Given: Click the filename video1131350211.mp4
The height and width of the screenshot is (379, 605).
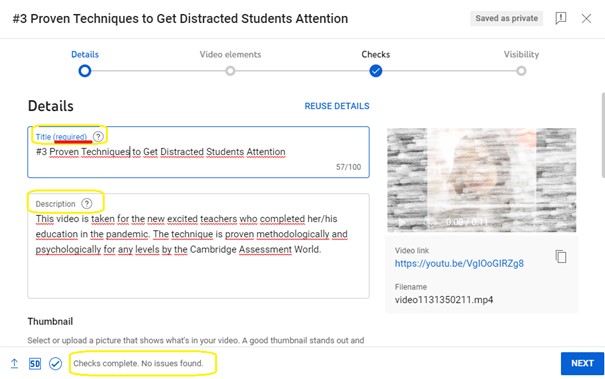Looking at the screenshot, I should [x=444, y=300].
